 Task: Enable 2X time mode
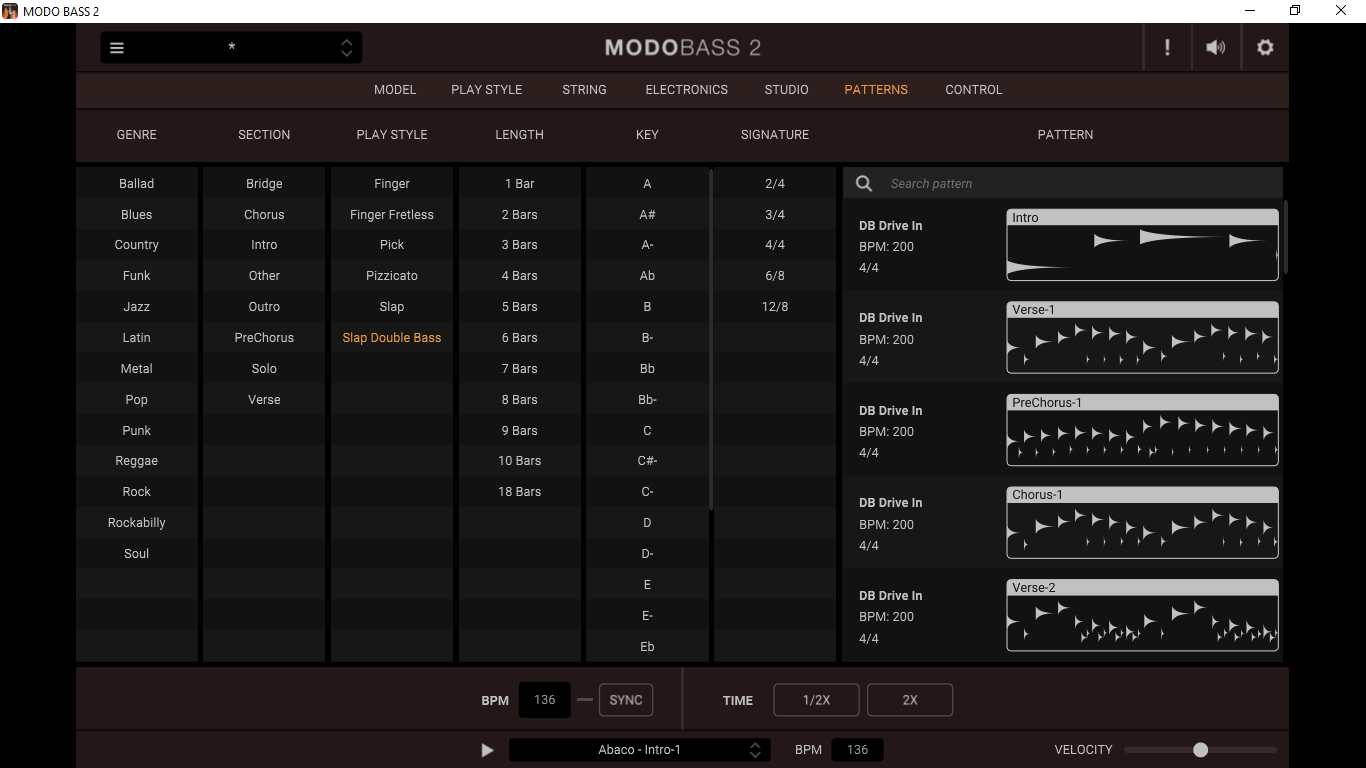coord(910,700)
